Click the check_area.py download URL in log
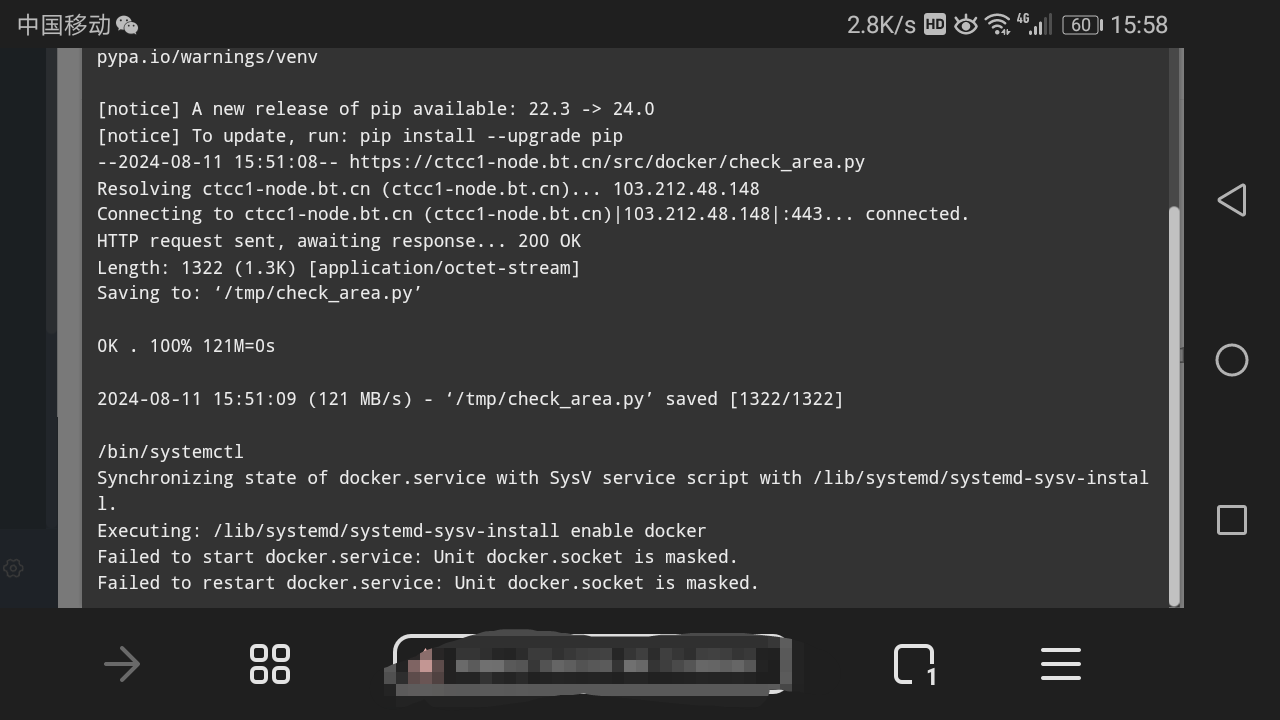Image resolution: width=1280 pixels, height=720 pixels. pos(607,162)
